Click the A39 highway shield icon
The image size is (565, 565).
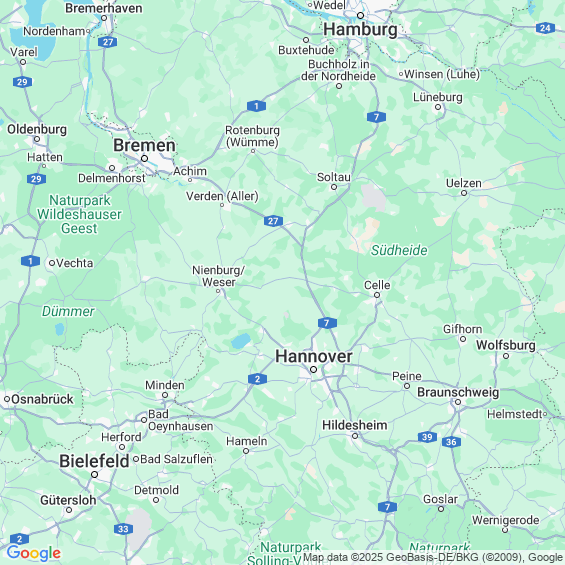click(427, 437)
